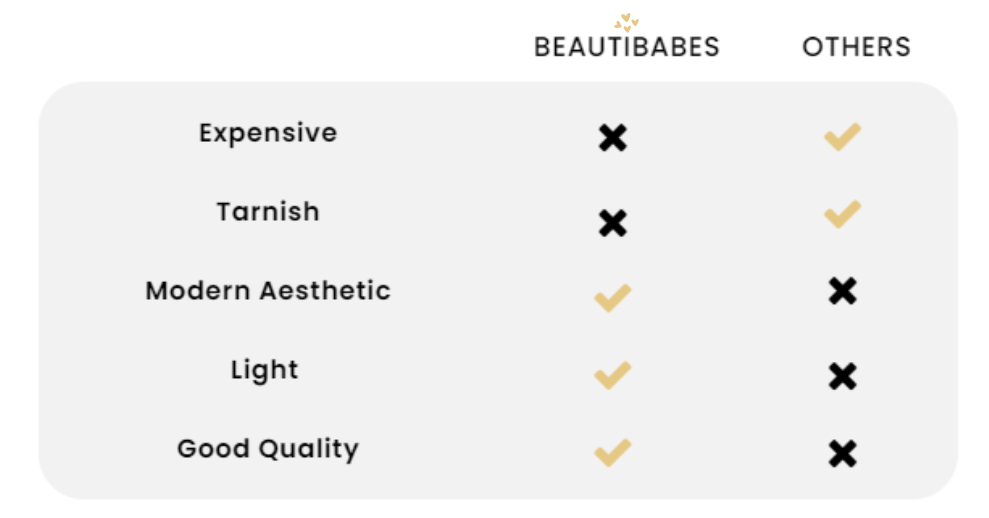
Task: Click the black X for Expensive under Beautibabes
Action: (x=612, y=138)
